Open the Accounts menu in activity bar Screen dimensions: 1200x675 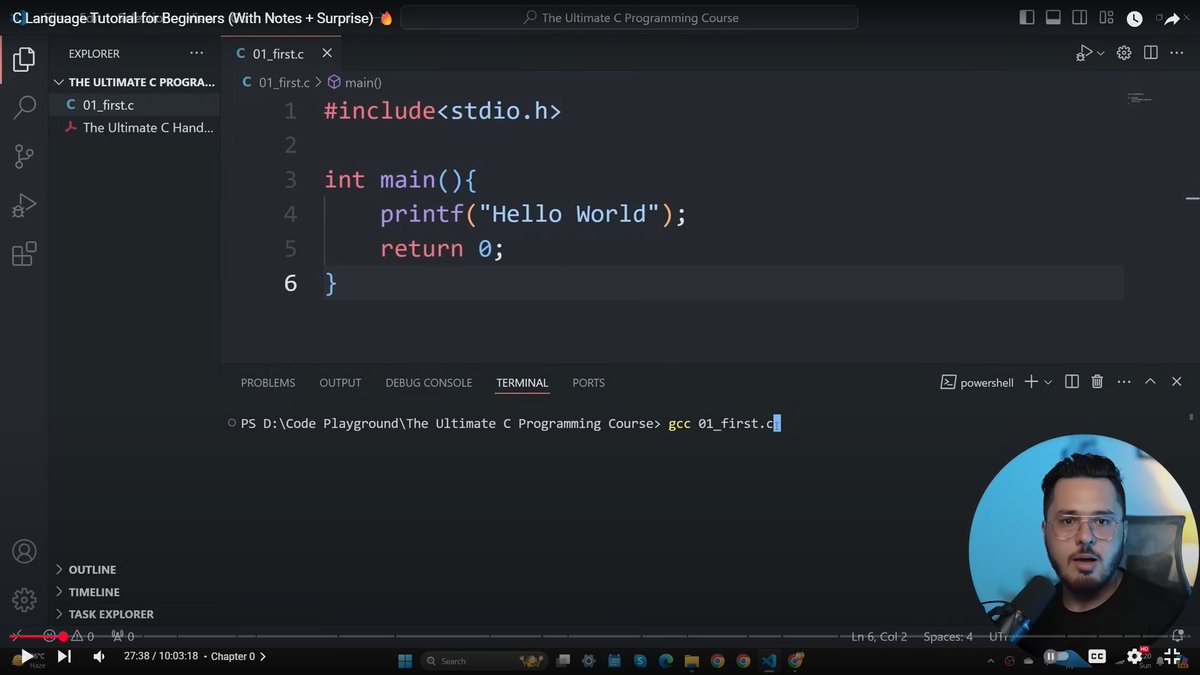tap(24, 551)
